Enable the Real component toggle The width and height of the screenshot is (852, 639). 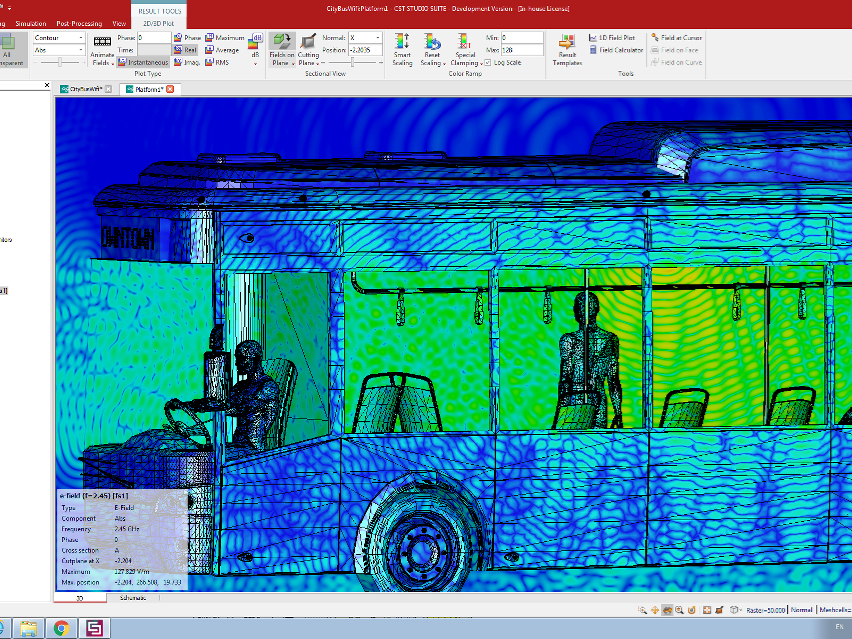(x=186, y=49)
